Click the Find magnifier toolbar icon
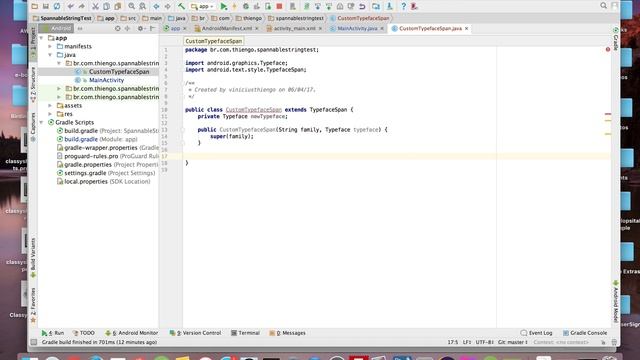Screen dimensions: 640x360 (132, 6)
